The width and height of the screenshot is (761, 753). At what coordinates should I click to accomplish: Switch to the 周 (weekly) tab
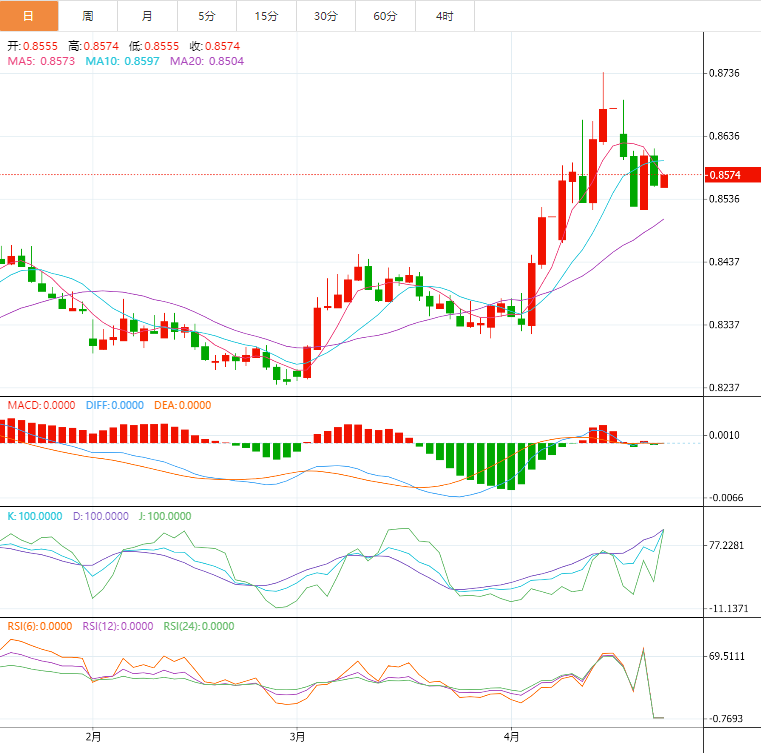[88, 16]
